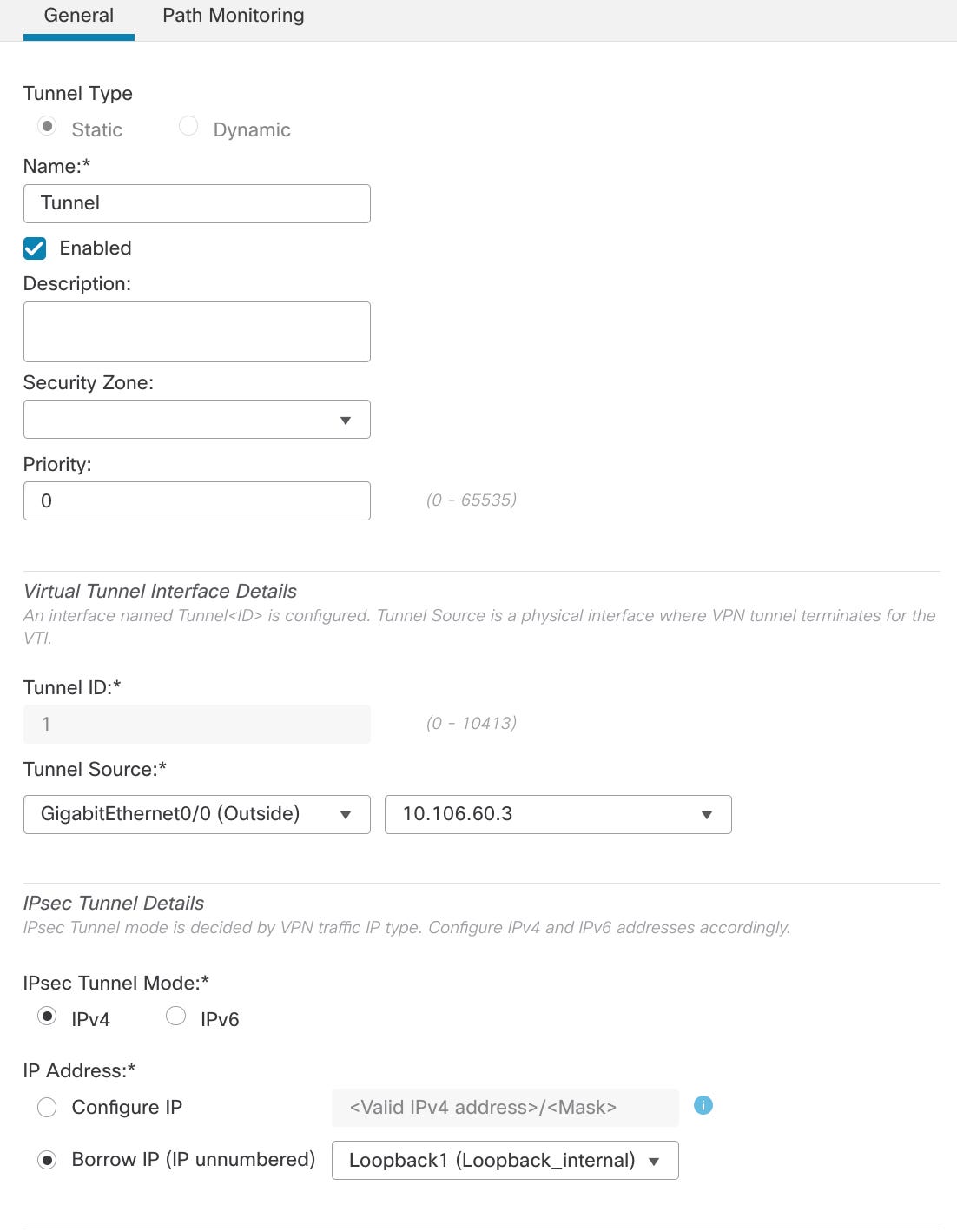Click the Tunnel name input field
Screen dimensions: 957x1232
[x=197, y=203]
